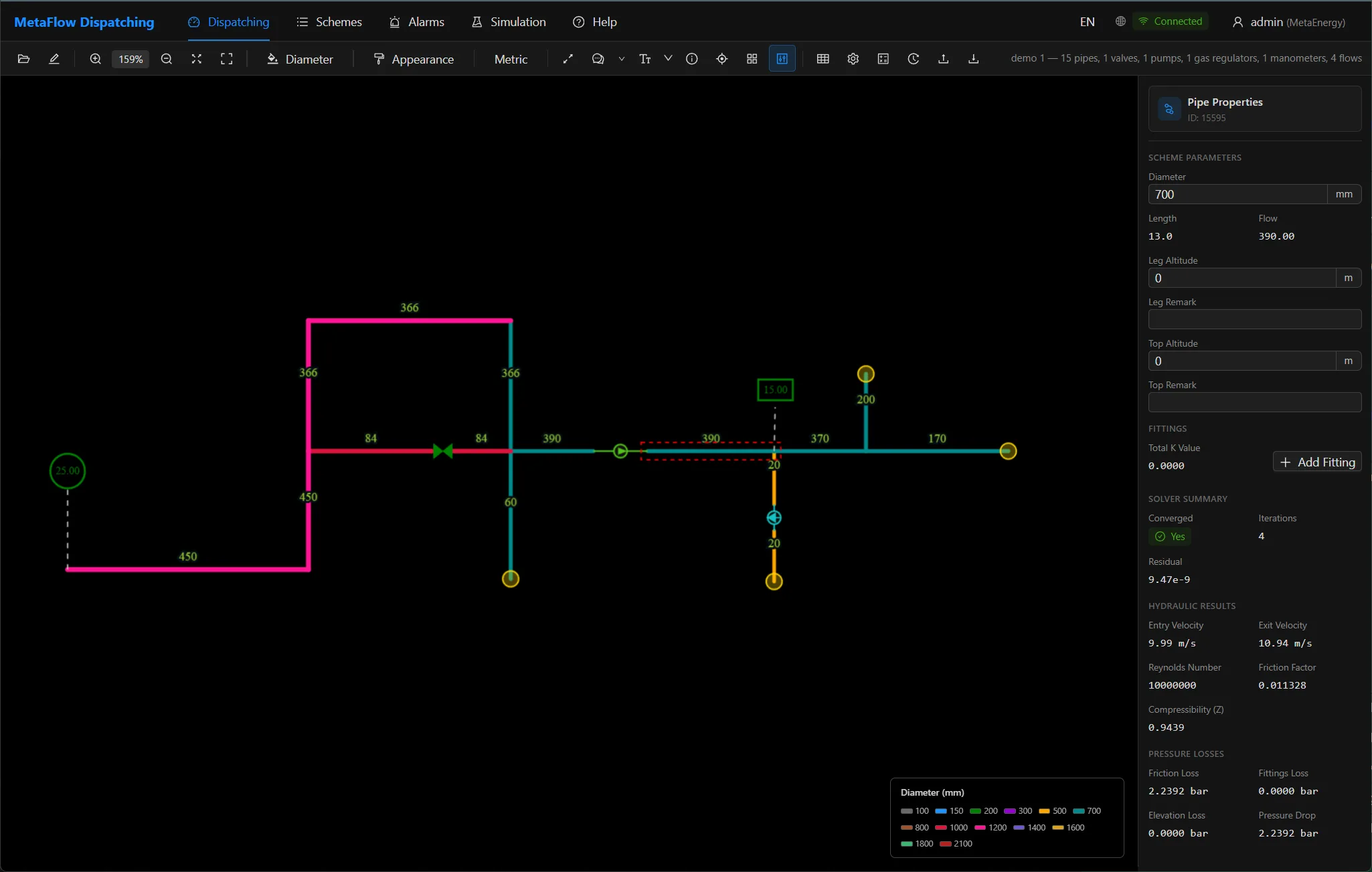Click the 170 pipe label
Viewport: 1372px width, 872px height.
937,438
